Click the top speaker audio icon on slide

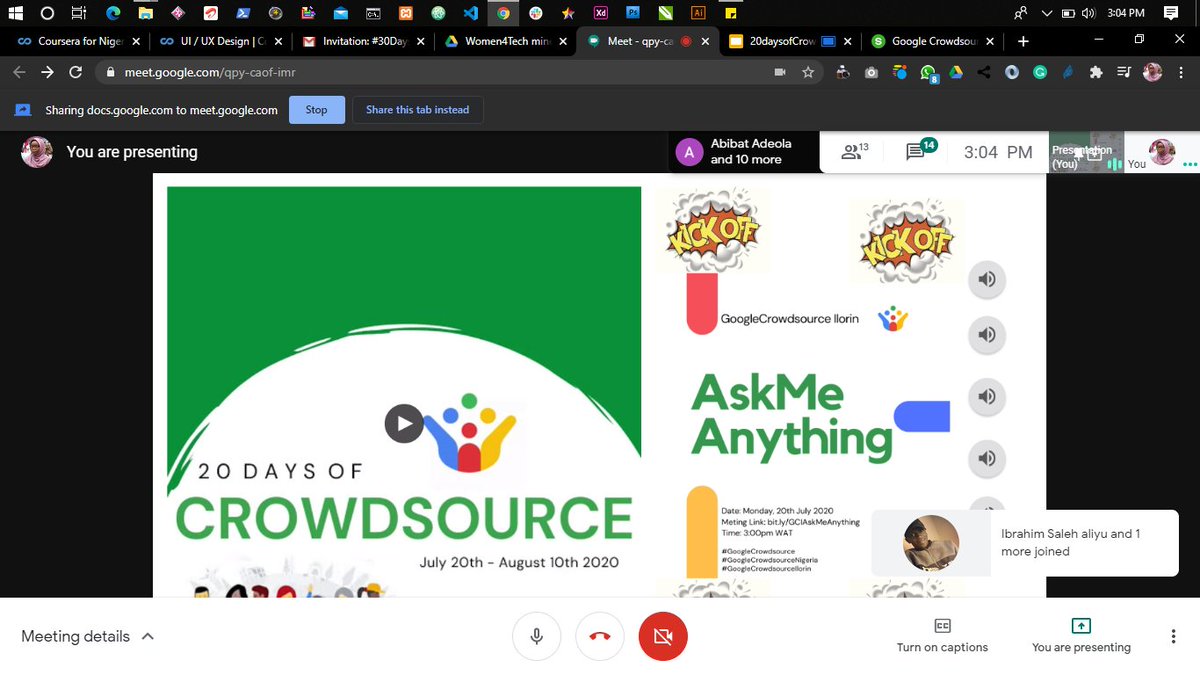(x=987, y=279)
